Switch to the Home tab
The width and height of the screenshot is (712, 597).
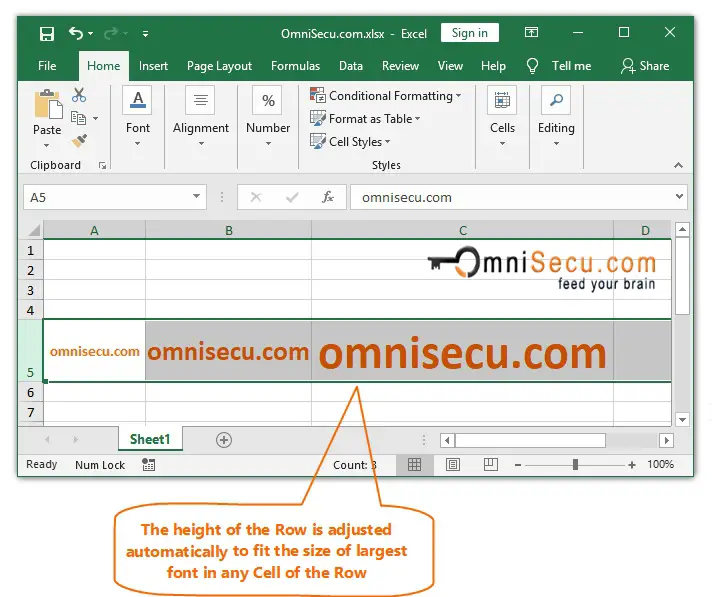(104, 66)
